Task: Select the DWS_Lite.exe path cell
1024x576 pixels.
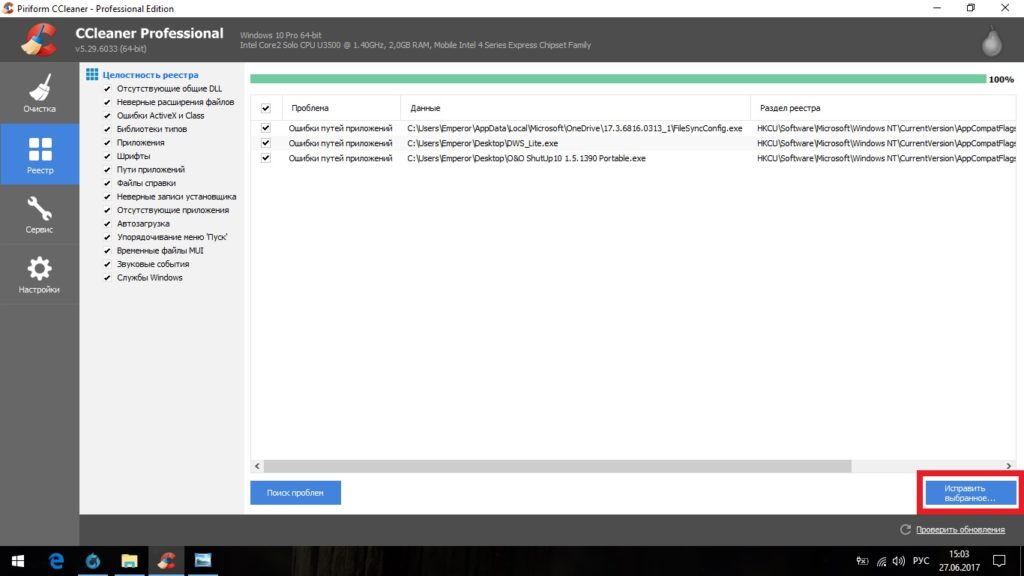Action: coord(483,143)
